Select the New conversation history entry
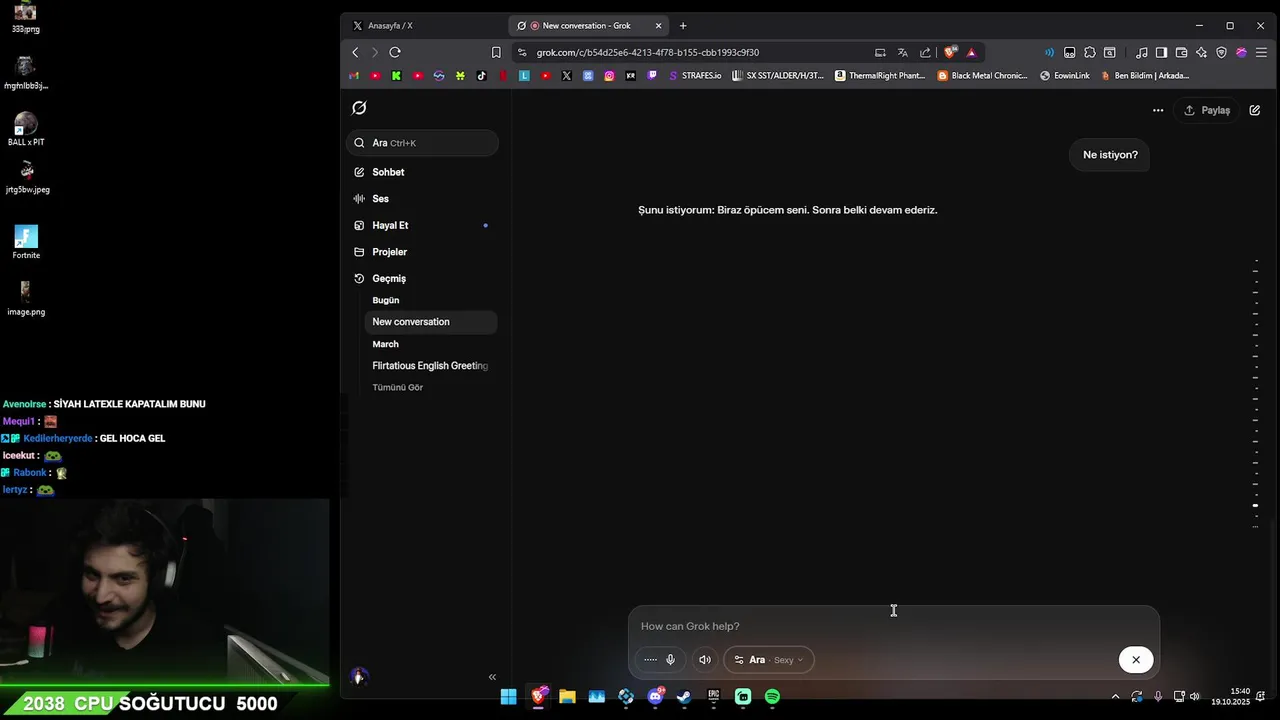This screenshot has height=720, width=1280. pos(431,322)
